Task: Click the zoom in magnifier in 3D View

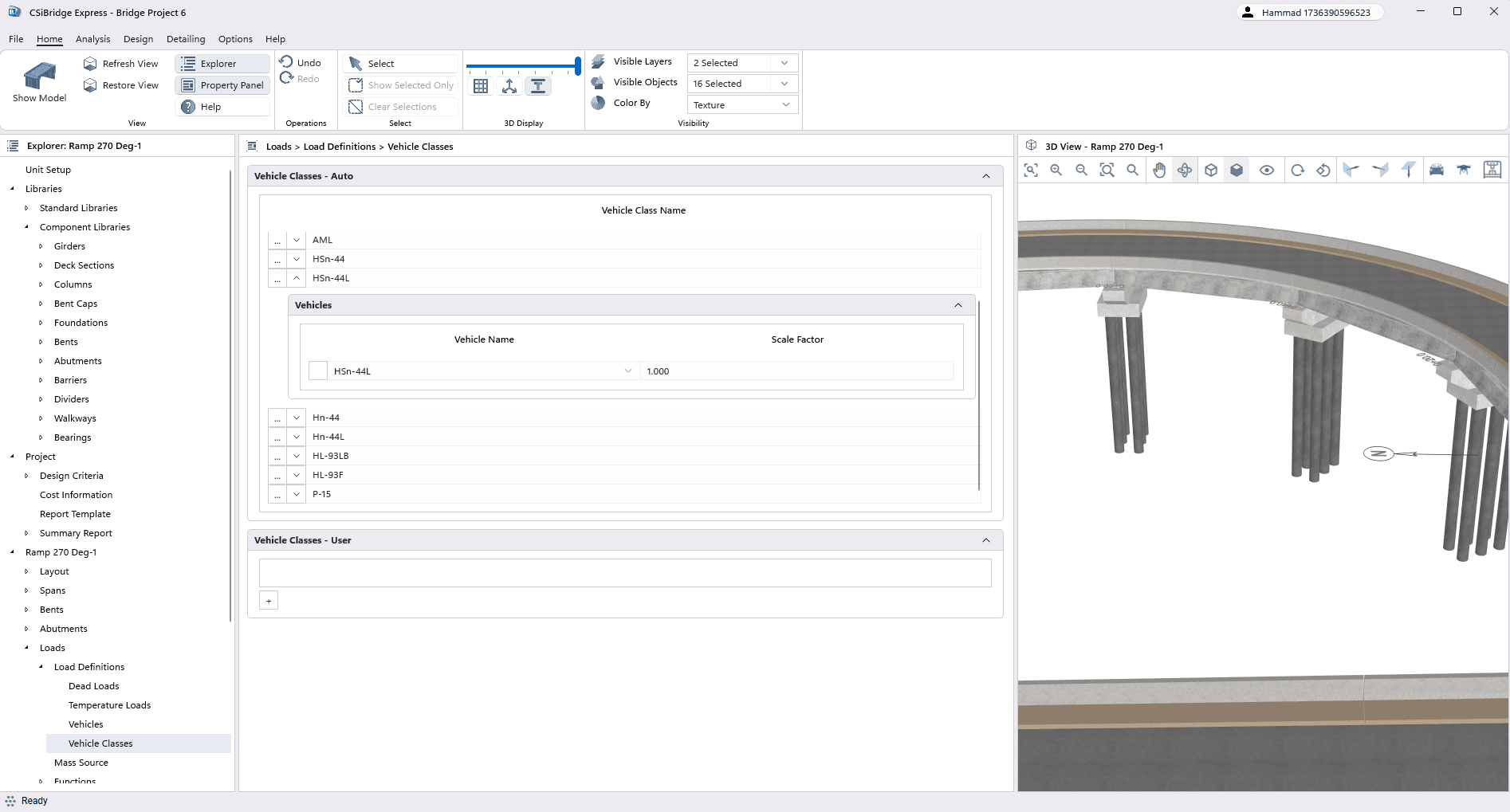Action: pyautogui.click(x=1056, y=171)
